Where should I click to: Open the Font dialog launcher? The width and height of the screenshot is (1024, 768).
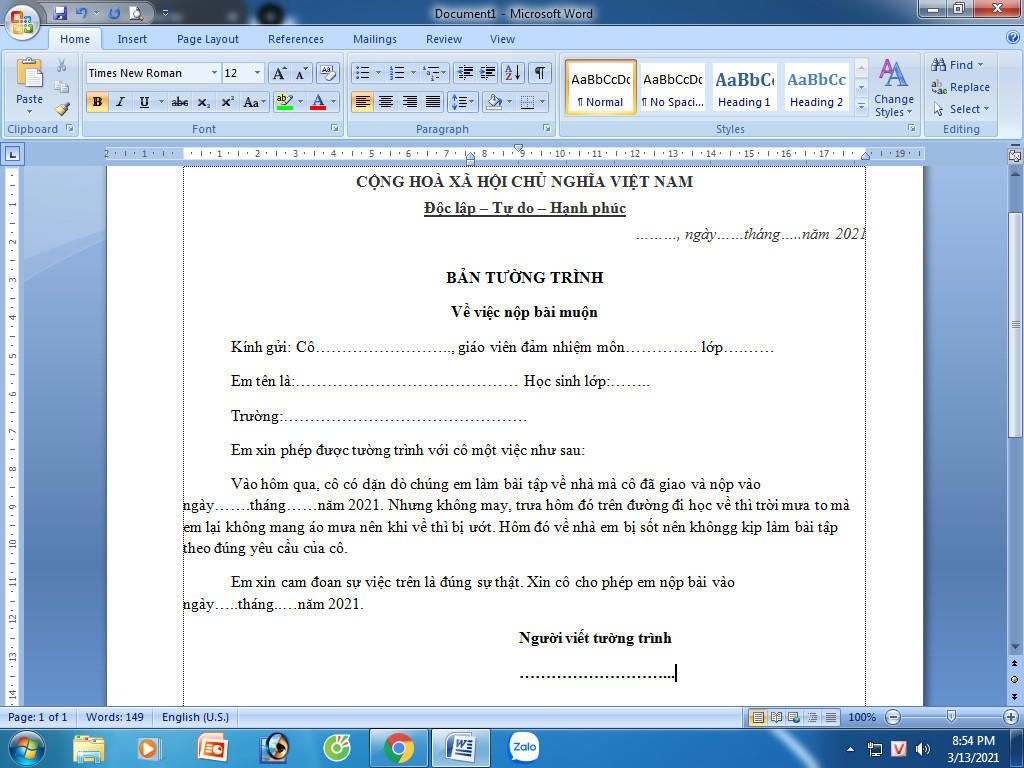(334, 129)
